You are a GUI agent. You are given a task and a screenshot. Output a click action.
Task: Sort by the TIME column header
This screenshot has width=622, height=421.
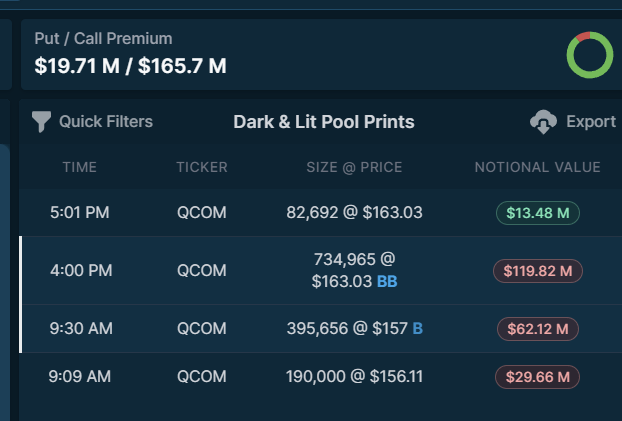80,167
